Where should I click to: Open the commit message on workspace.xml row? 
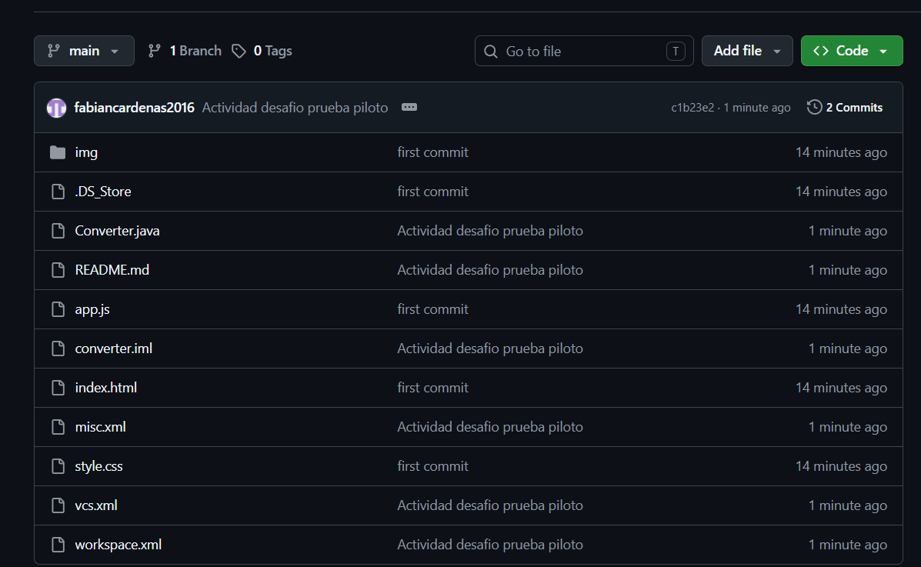[490, 545]
